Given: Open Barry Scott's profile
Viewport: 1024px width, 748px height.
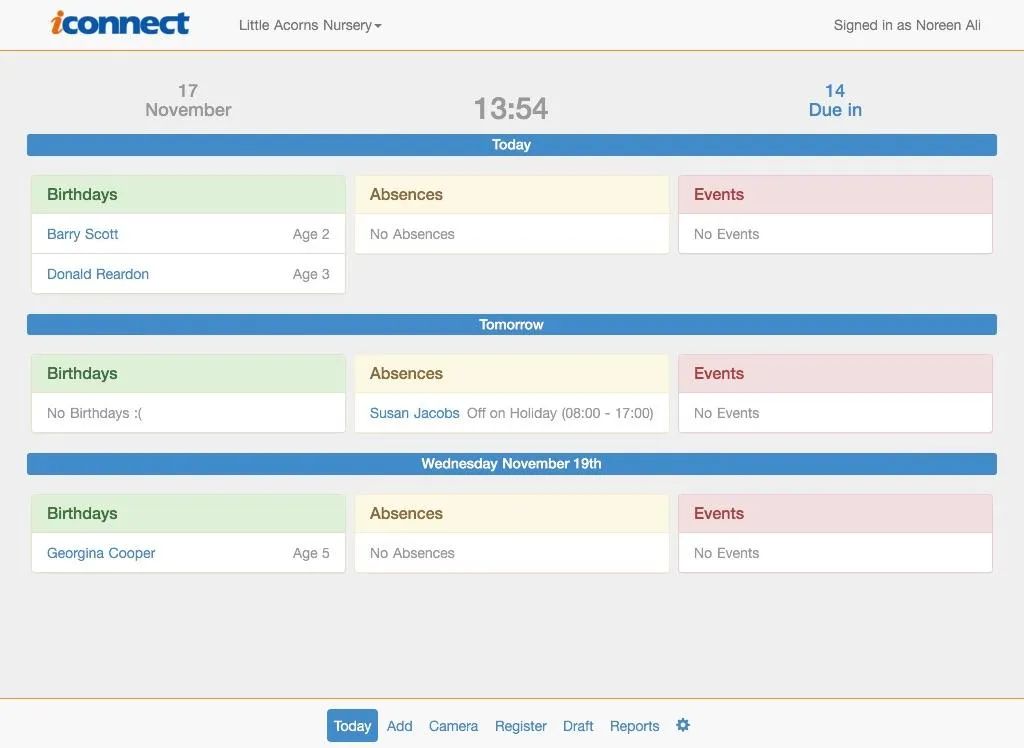Looking at the screenshot, I should tap(82, 234).
